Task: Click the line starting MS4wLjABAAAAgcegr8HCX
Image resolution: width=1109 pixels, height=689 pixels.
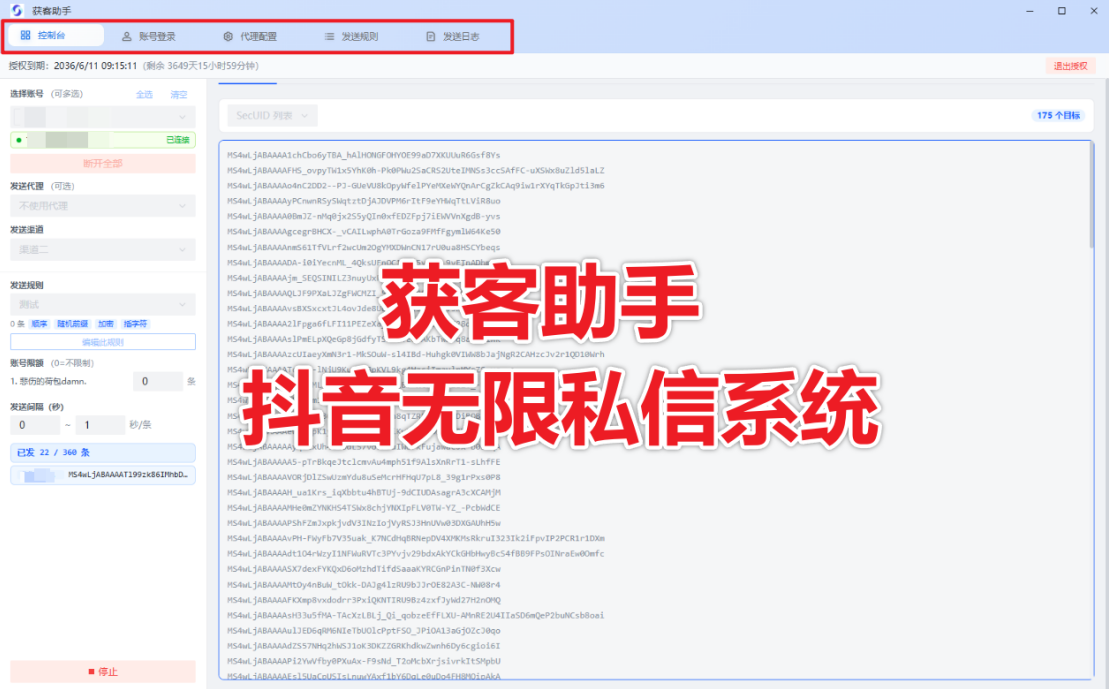Action: click(x=364, y=232)
